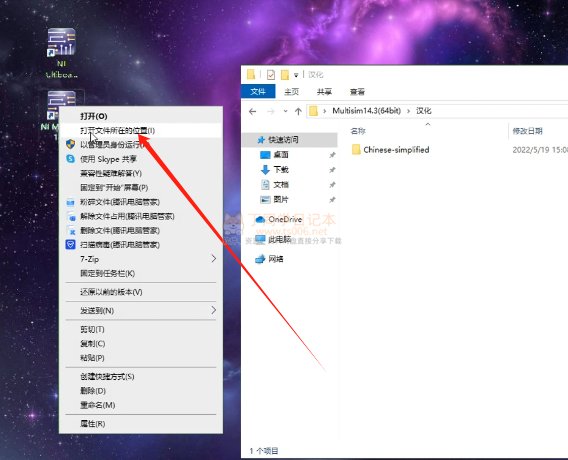Click the new folder icon in quick access toolbar
The height and width of the screenshot is (460, 568).
[x=285, y=75]
